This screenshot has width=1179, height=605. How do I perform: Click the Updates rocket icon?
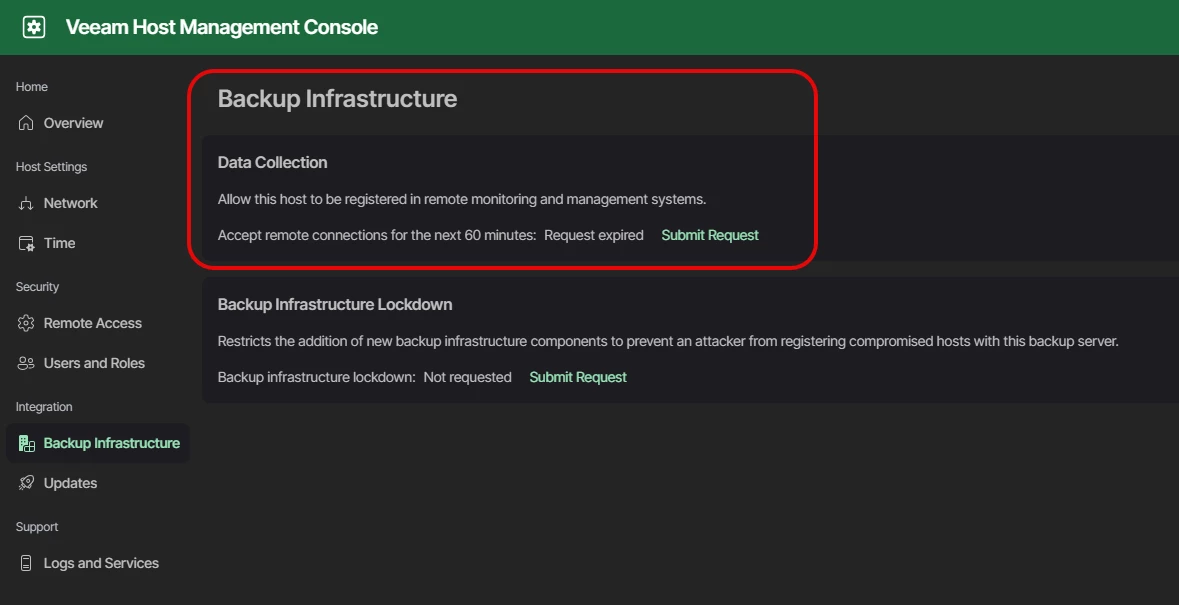26,483
